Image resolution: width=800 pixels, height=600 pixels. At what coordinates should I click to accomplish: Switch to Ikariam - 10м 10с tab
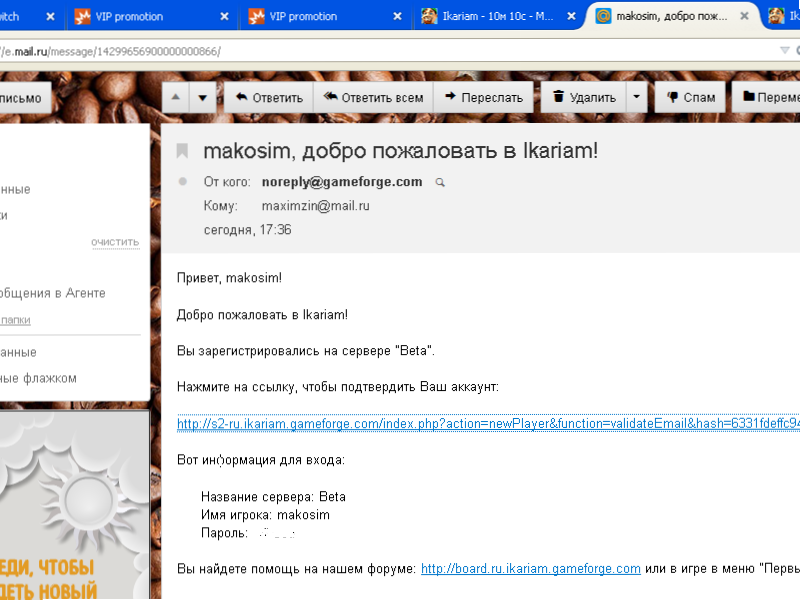click(x=498, y=16)
